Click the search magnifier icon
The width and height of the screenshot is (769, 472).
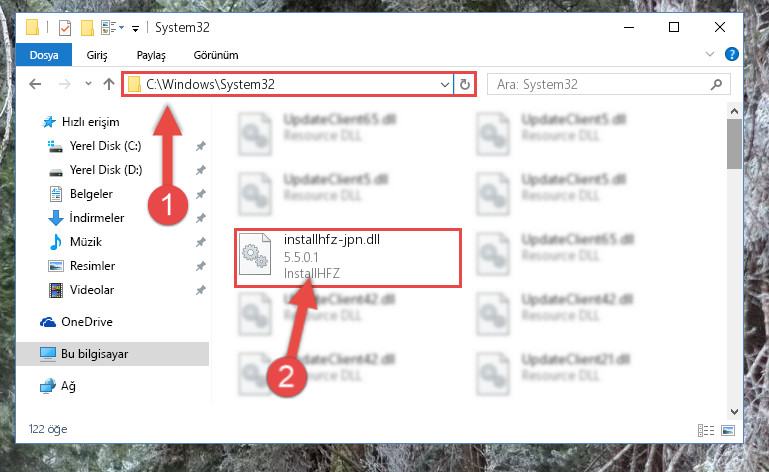pyautogui.click(x=716, y=84)
